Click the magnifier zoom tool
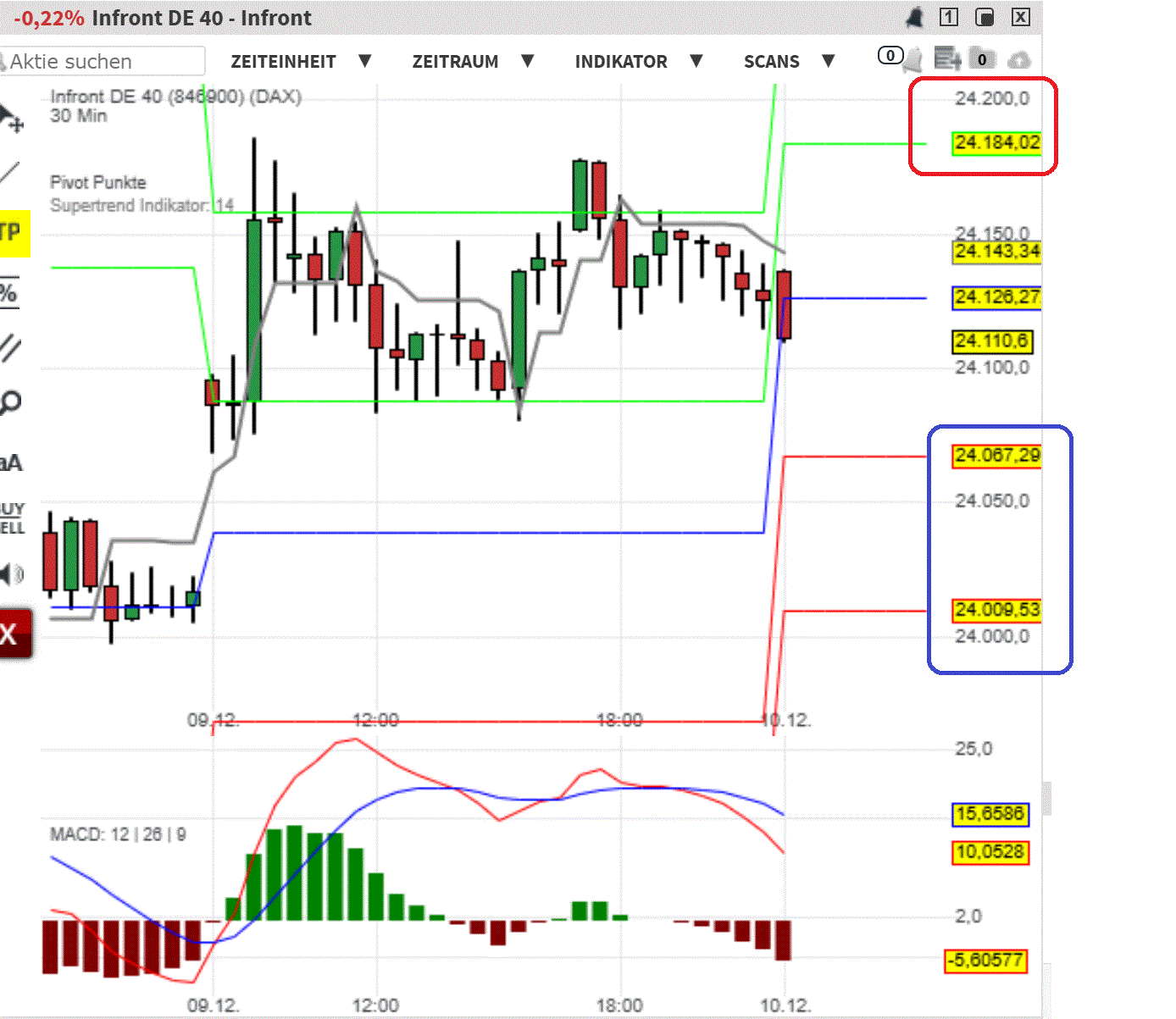Screen dimensions: 1176x1019 tap(9, 403)
